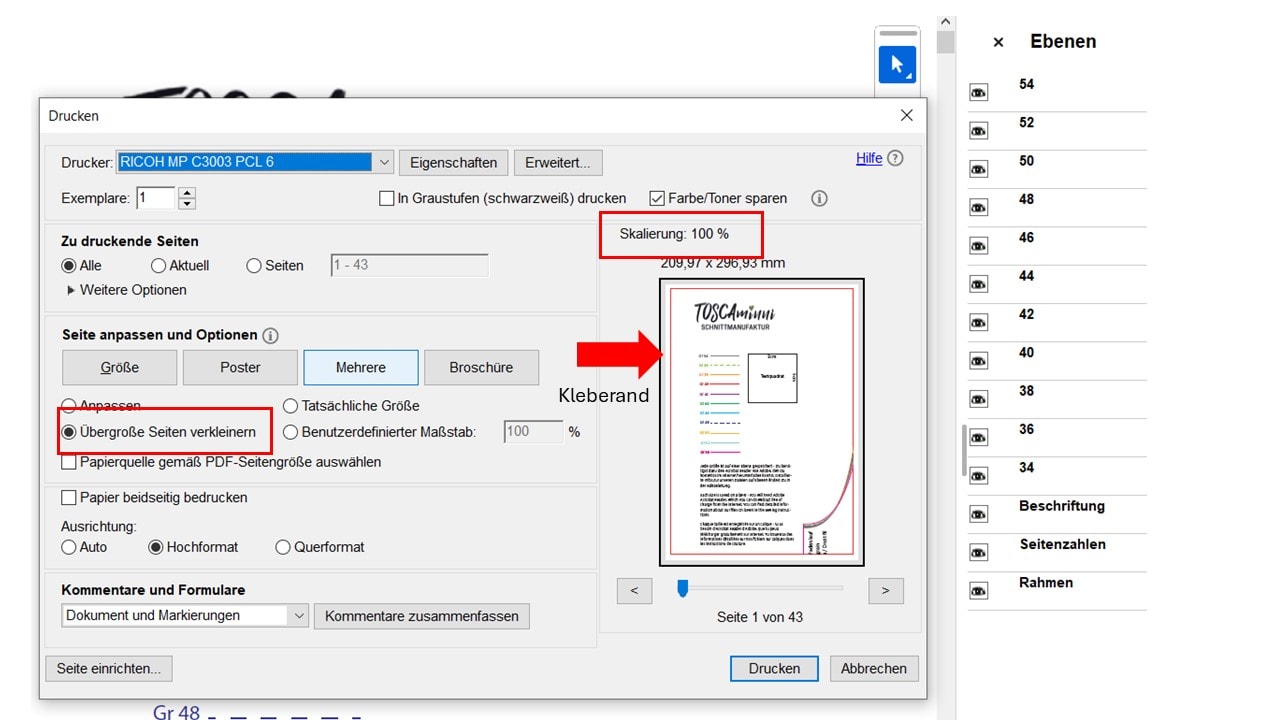Close the Ebenen panel with the X
The image size is (1280, 720).
coord(998,42)
